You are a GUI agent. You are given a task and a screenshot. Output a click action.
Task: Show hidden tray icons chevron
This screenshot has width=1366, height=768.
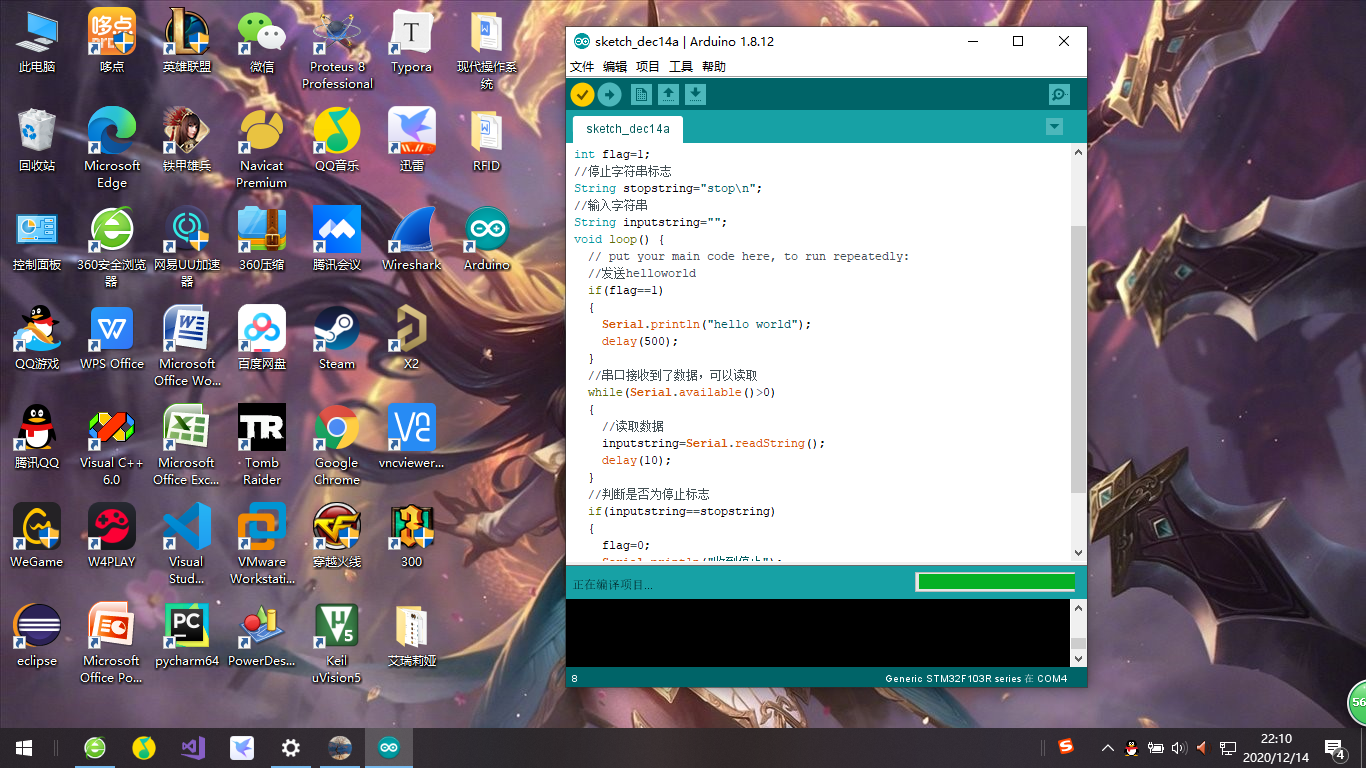(1108, 747)
